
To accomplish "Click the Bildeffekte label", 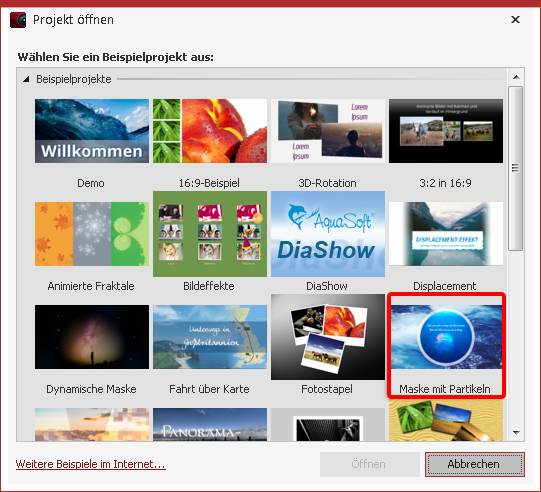I will coord(209,286).
